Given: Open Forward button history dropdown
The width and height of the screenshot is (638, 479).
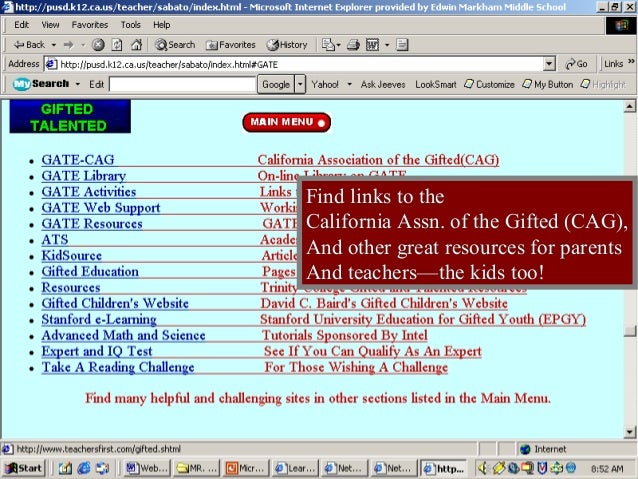Looking at the screenshot, I should tap(83, 45).
